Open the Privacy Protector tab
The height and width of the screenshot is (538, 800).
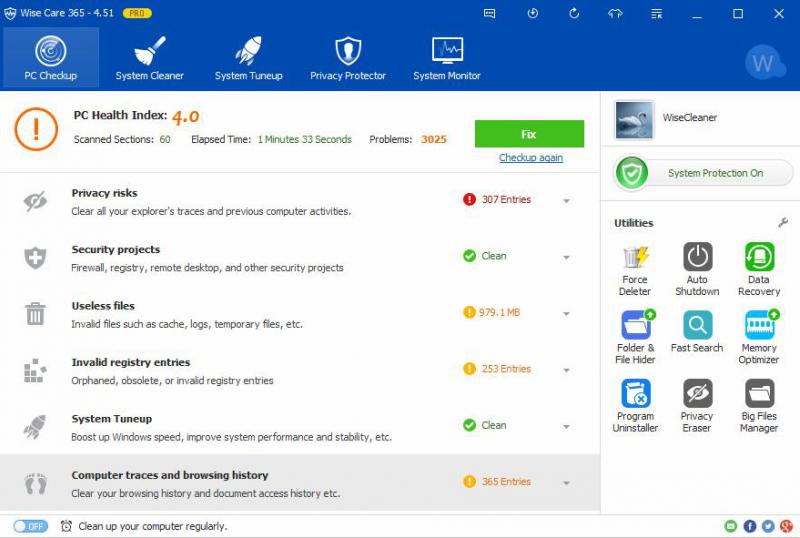pos(348,58)
